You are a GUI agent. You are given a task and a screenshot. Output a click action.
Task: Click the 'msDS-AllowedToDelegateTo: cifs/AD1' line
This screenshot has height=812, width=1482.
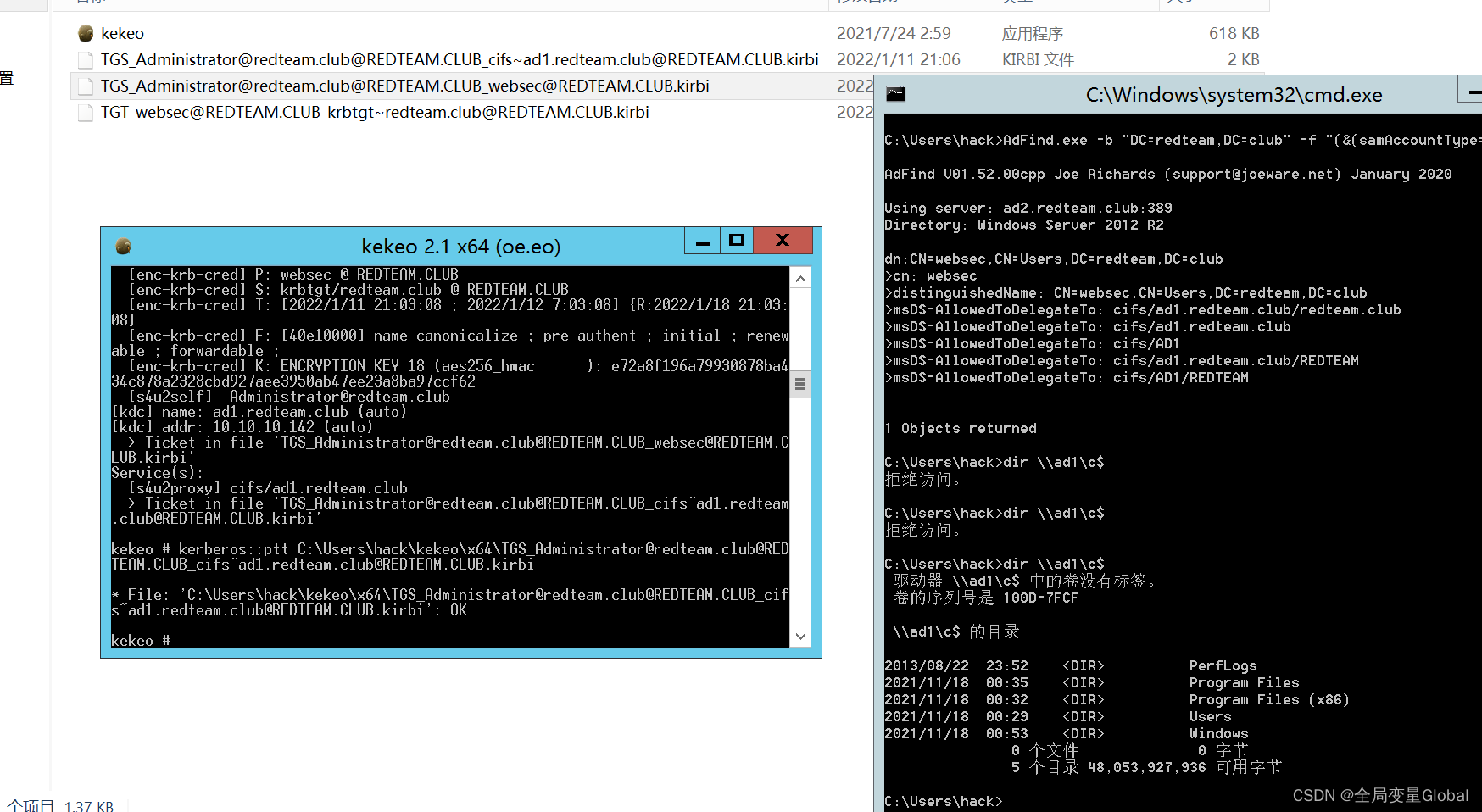click(x=1033, y=343)
